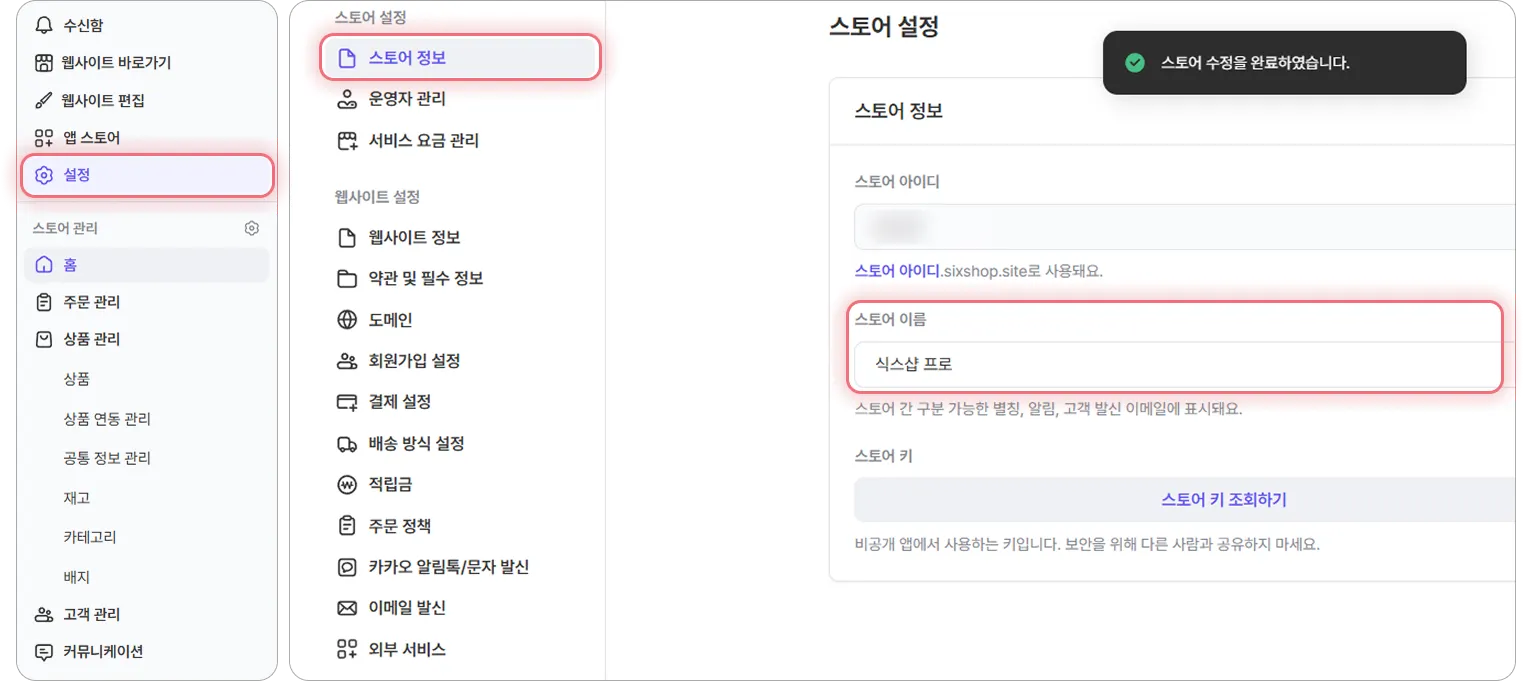Click the bag icon beside 상품 관리

[43, 339]
